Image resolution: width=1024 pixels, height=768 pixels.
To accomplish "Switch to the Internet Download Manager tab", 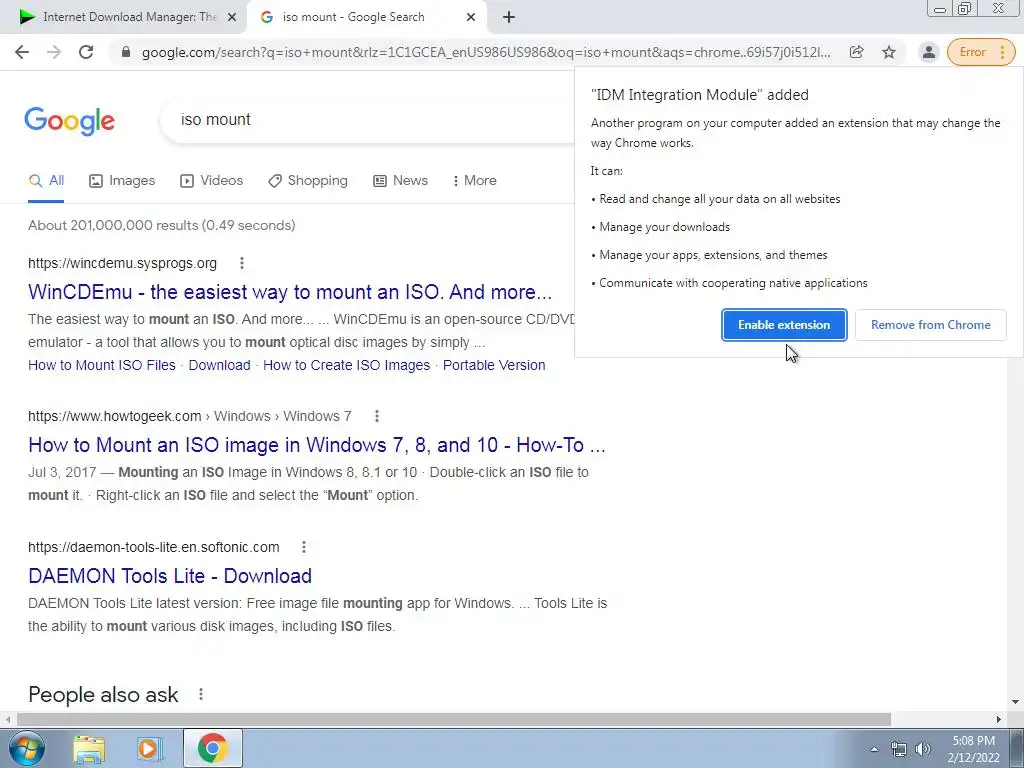I will point(123,18).
